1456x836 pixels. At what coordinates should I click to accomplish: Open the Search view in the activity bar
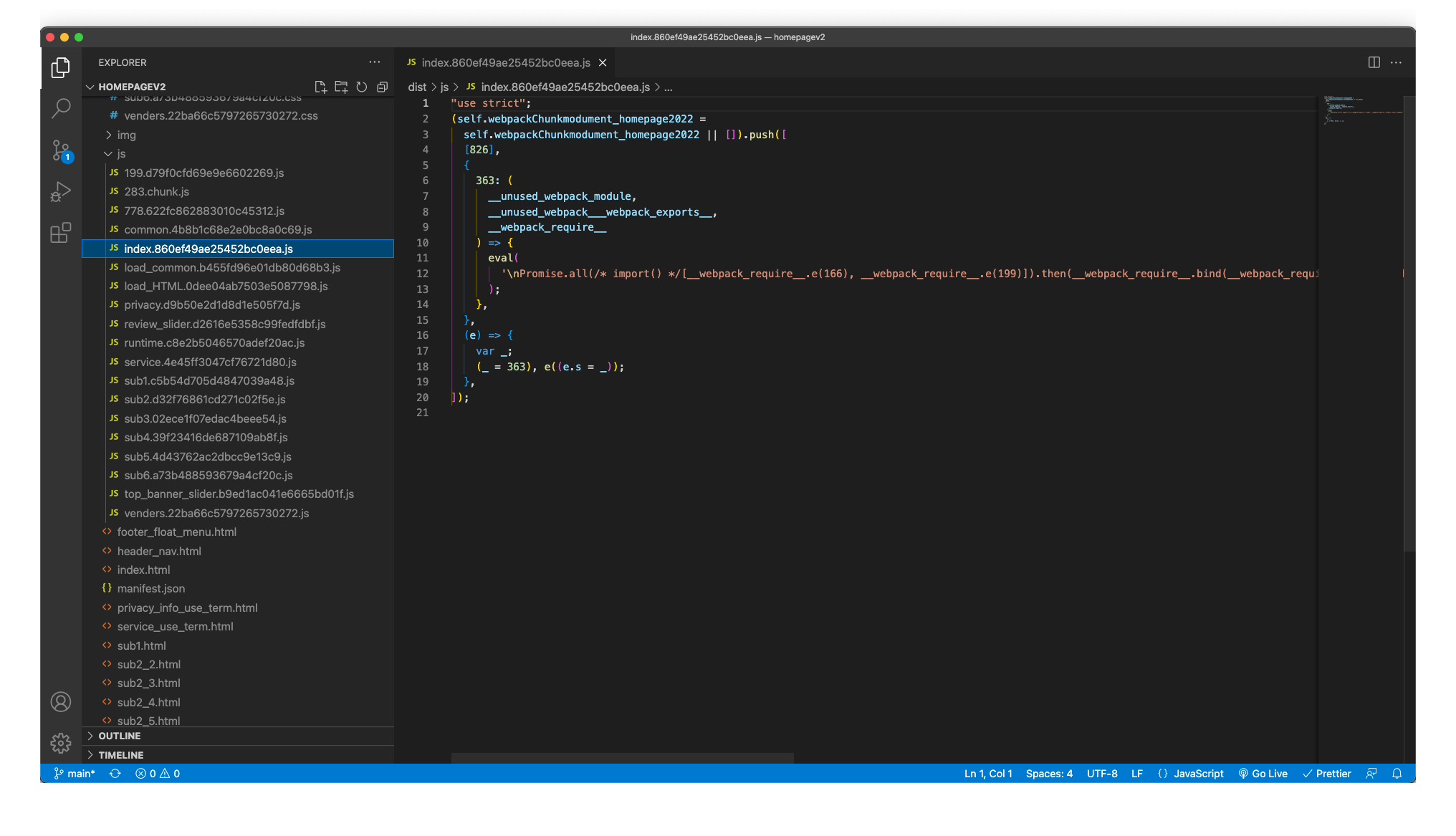coord(60,108)
